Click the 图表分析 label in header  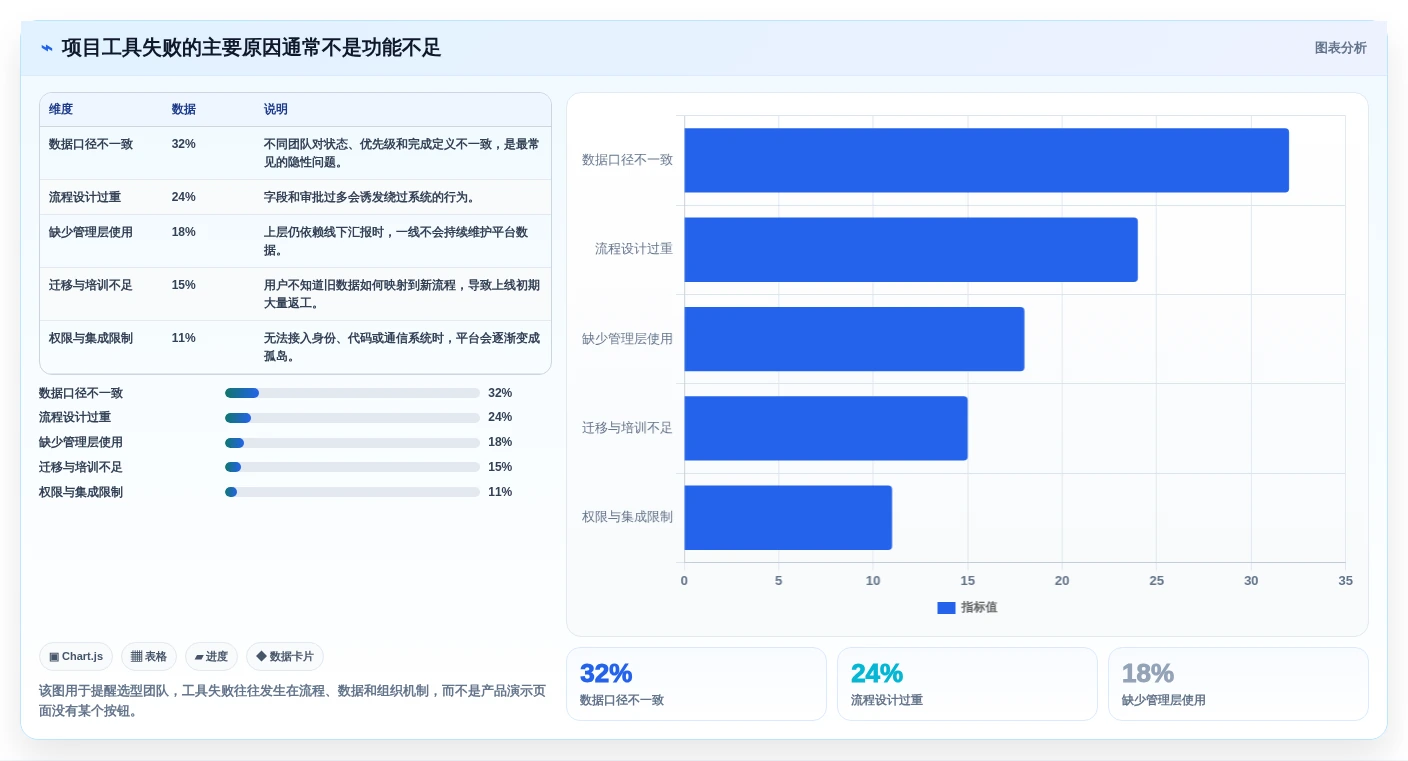(1340, 48)
